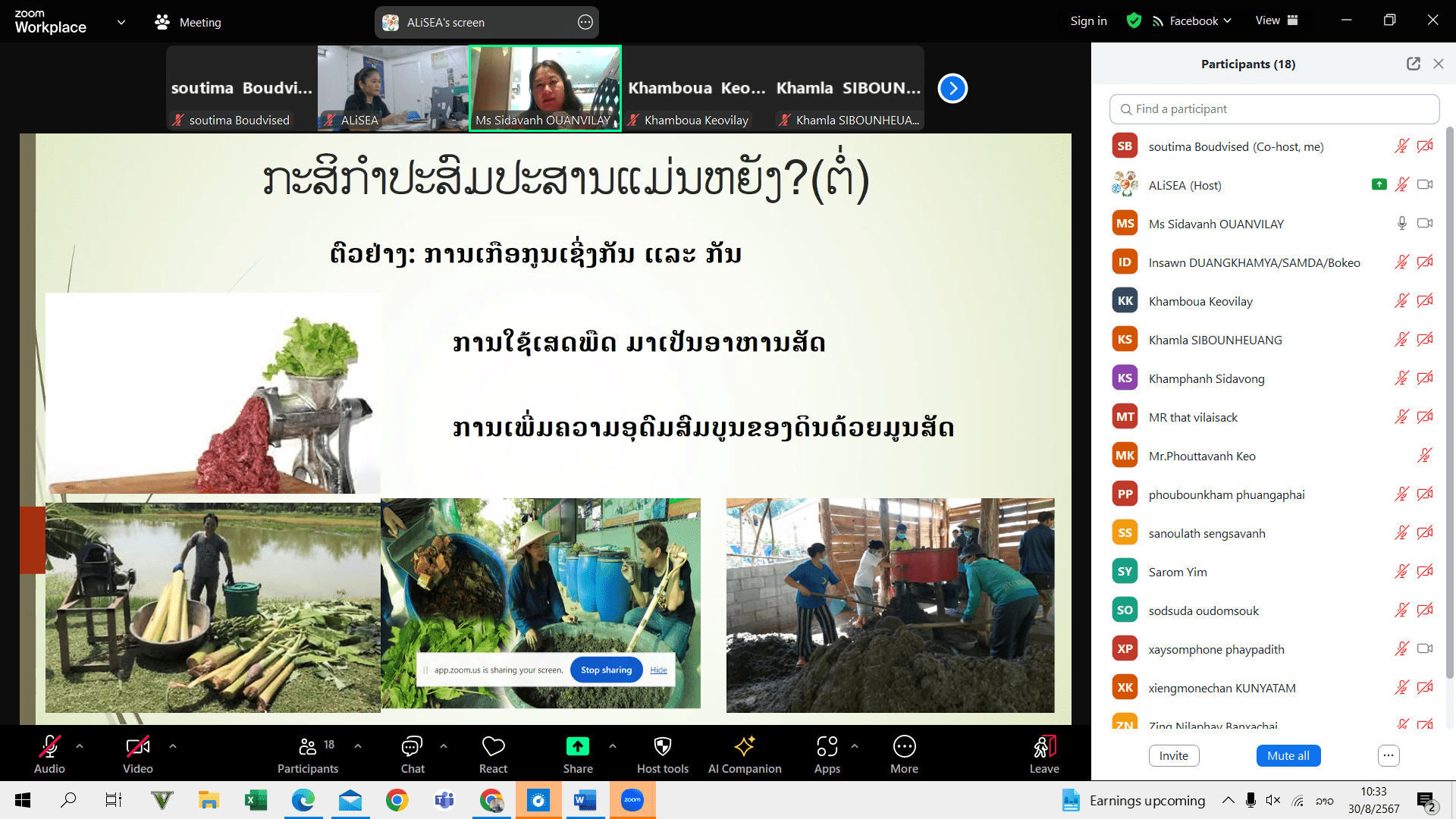The image size is (1456, 819).
Task: Click the Find a participant search field
Action: point(1273,108)
